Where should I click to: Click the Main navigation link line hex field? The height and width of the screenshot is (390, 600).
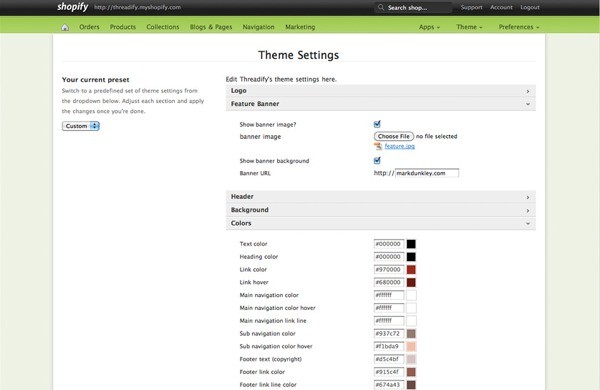tap(389, 321)
